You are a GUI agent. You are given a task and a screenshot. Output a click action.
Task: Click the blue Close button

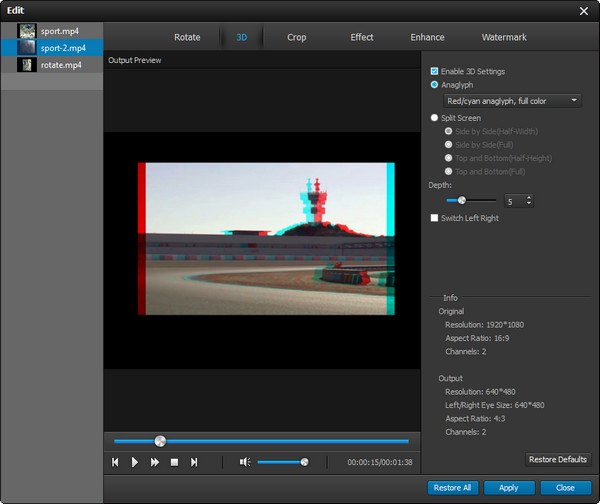point(565,488)
